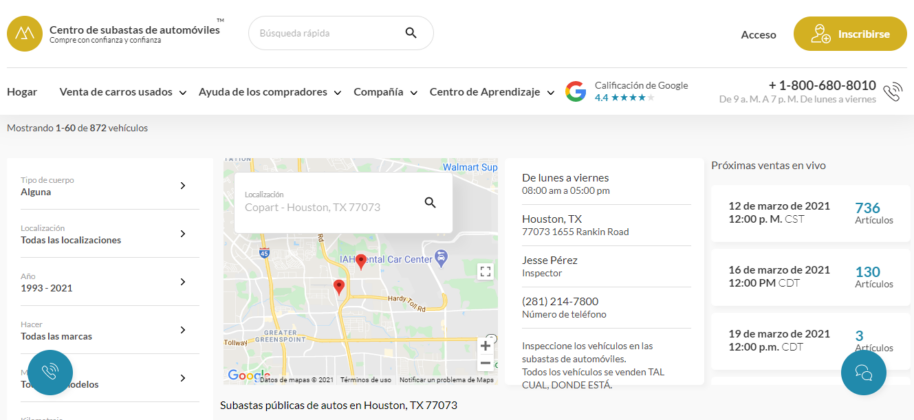Click the Acceso login link
914x420 pixels.
point(758,35)
